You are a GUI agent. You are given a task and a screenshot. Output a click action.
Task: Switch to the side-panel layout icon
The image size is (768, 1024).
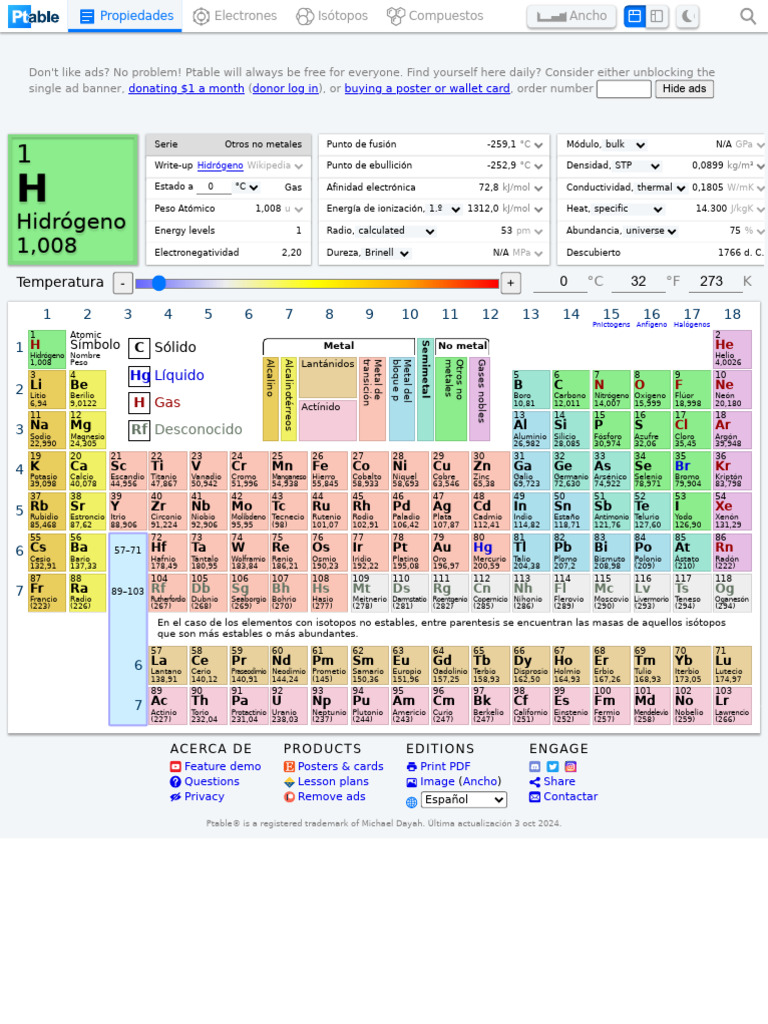(x=658, y=16)
